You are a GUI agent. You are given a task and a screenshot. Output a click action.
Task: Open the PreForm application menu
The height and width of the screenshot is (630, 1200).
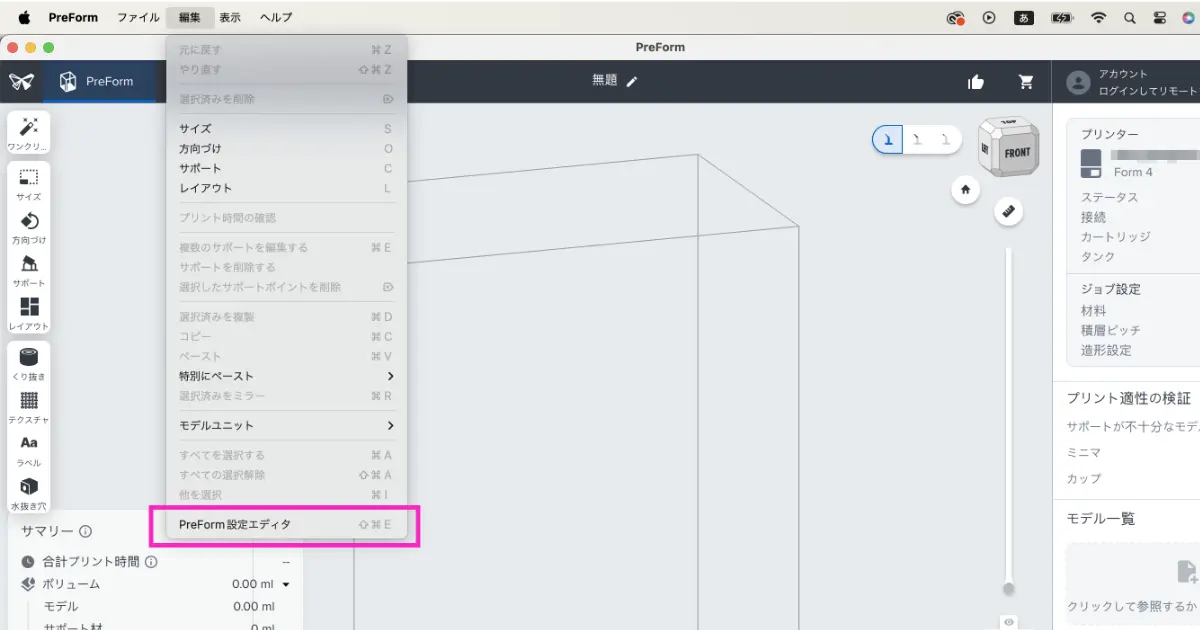pos(73,17)
